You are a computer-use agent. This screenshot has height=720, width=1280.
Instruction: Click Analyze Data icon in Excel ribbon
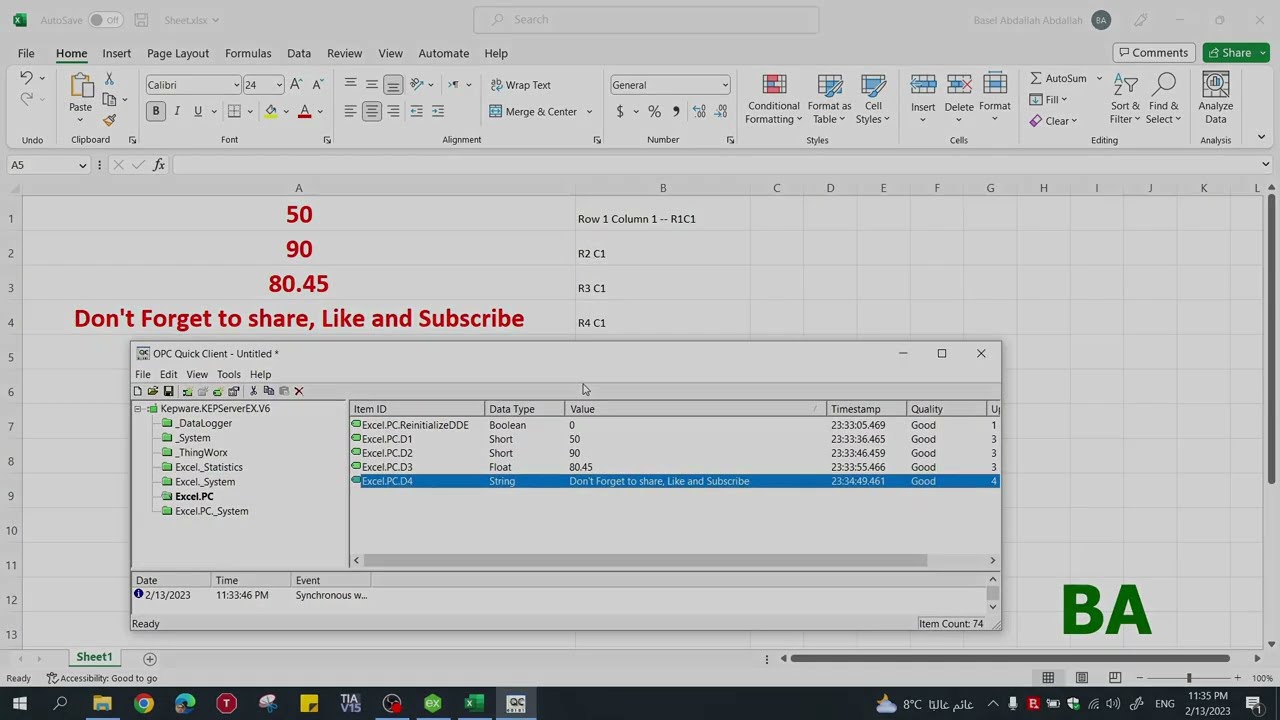click(1215, 98)
